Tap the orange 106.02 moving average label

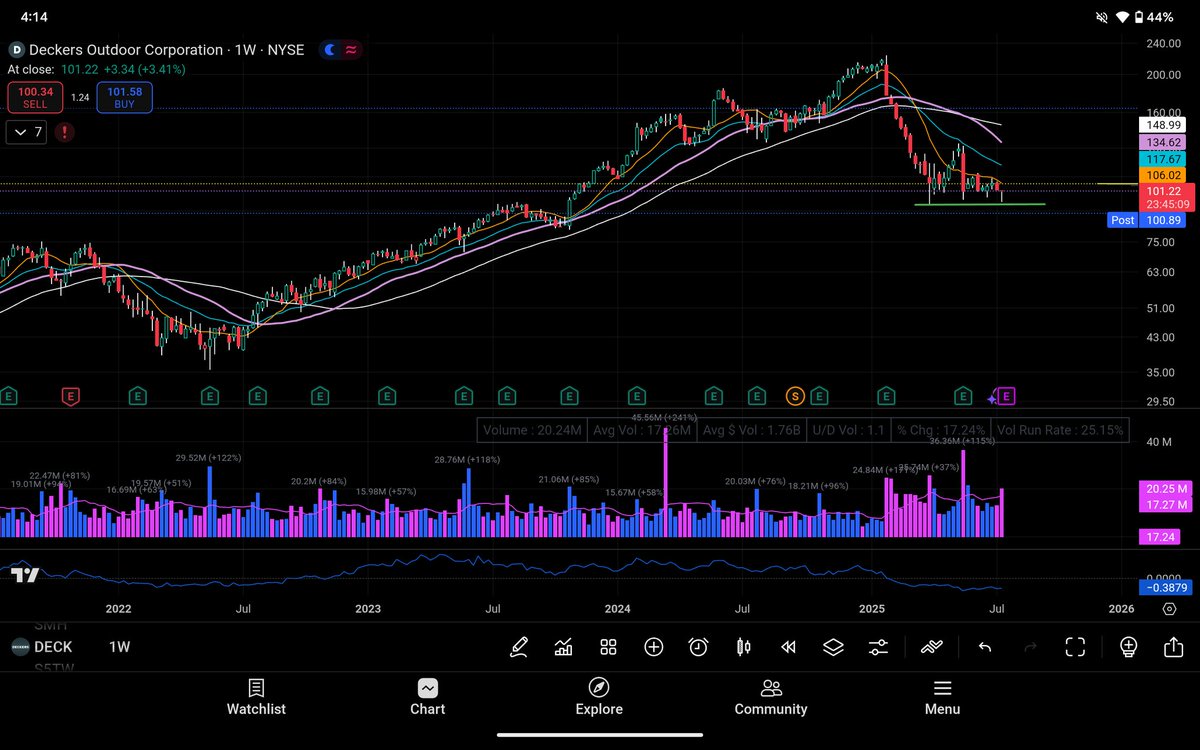coord(1165,176)
